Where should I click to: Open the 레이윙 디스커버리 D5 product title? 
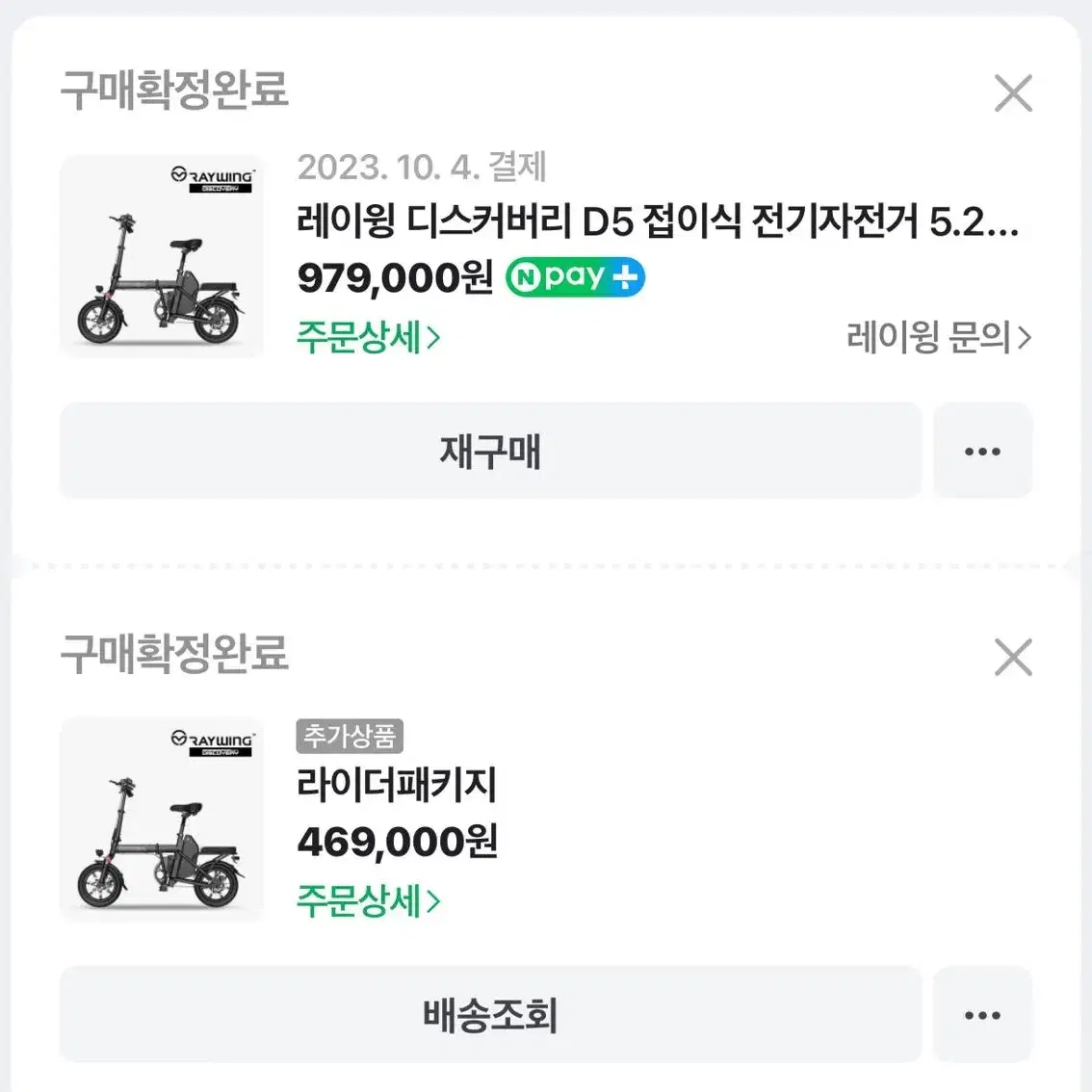tap(658, 222)
